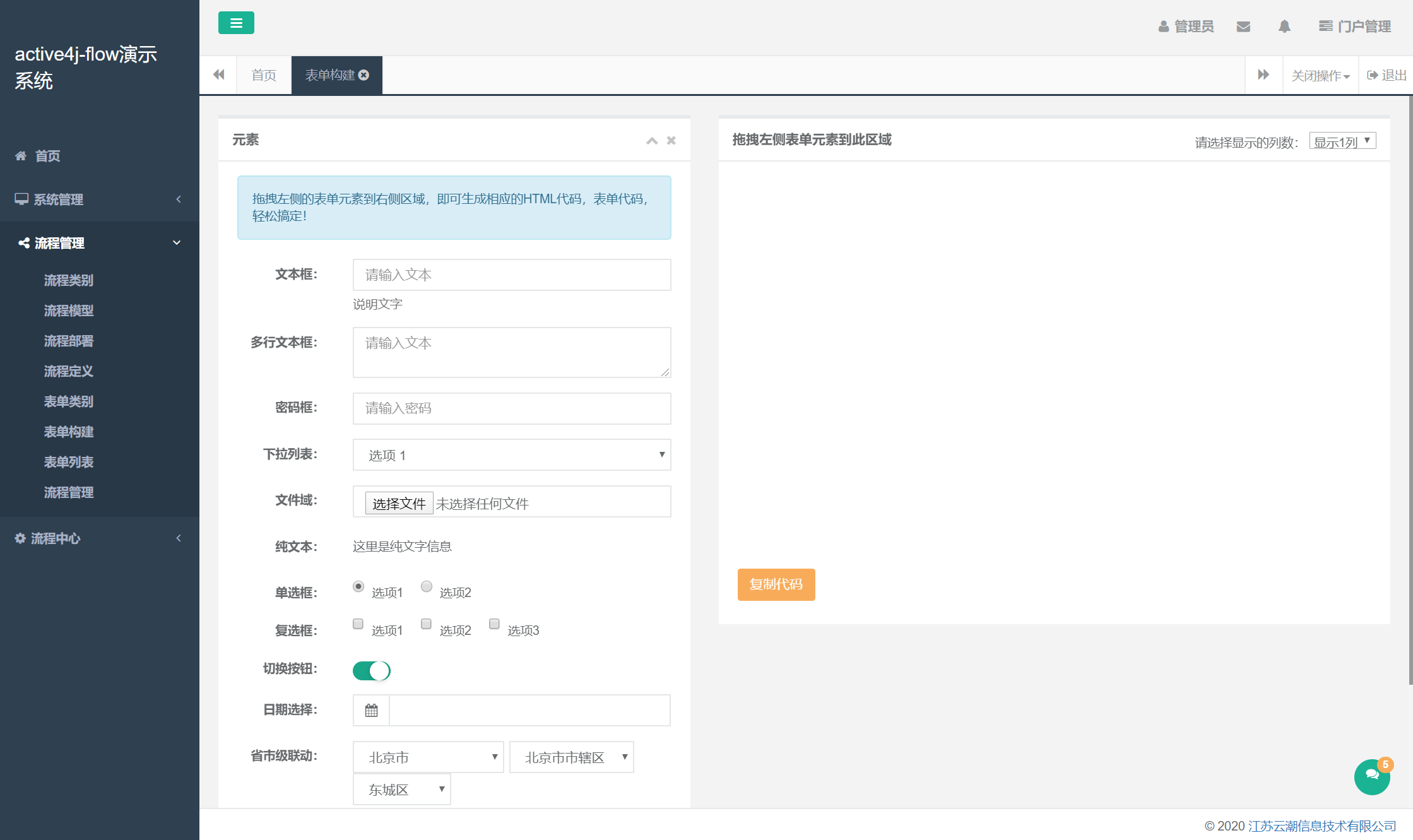The image size is (1413, 840).
Task: Click the 选择文件 file button
Action: click(399, 504)
